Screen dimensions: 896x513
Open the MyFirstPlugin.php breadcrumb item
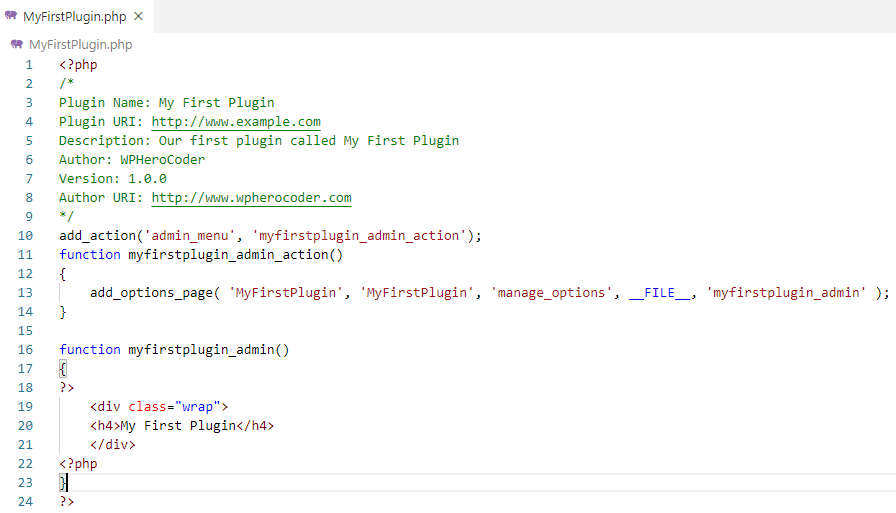tap(80, 45)
